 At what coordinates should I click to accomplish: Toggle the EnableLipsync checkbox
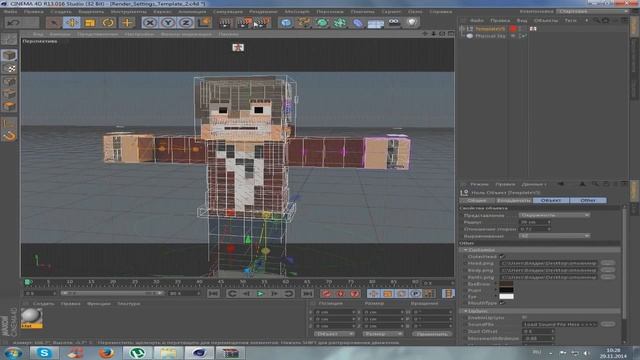click(524, 317)
